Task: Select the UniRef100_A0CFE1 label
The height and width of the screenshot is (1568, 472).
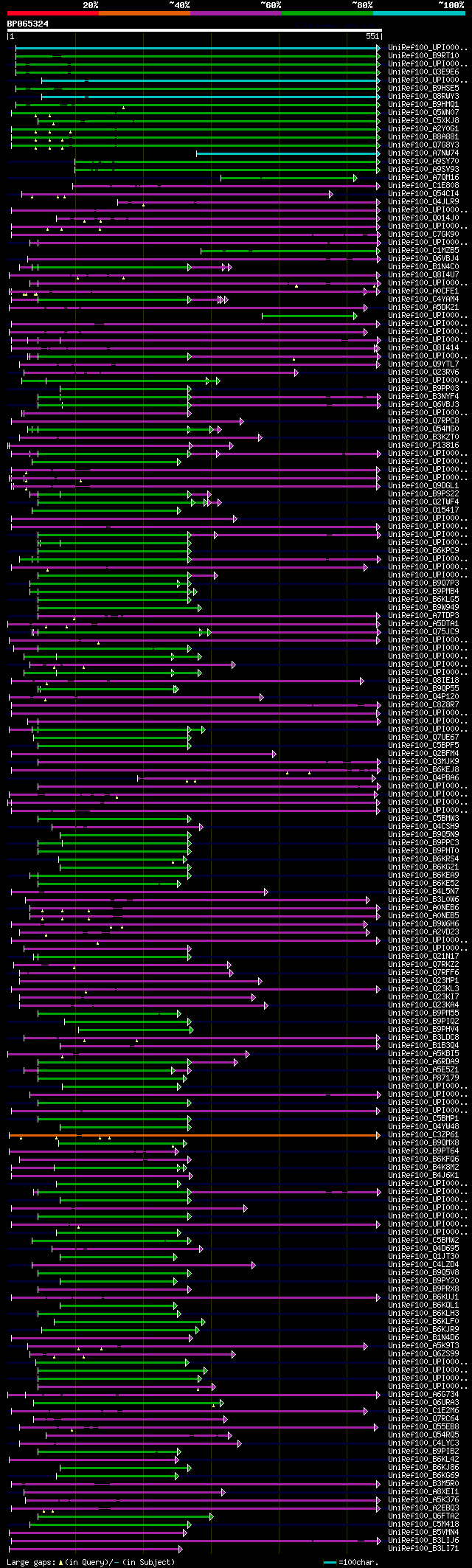Action: coord(423,291)
